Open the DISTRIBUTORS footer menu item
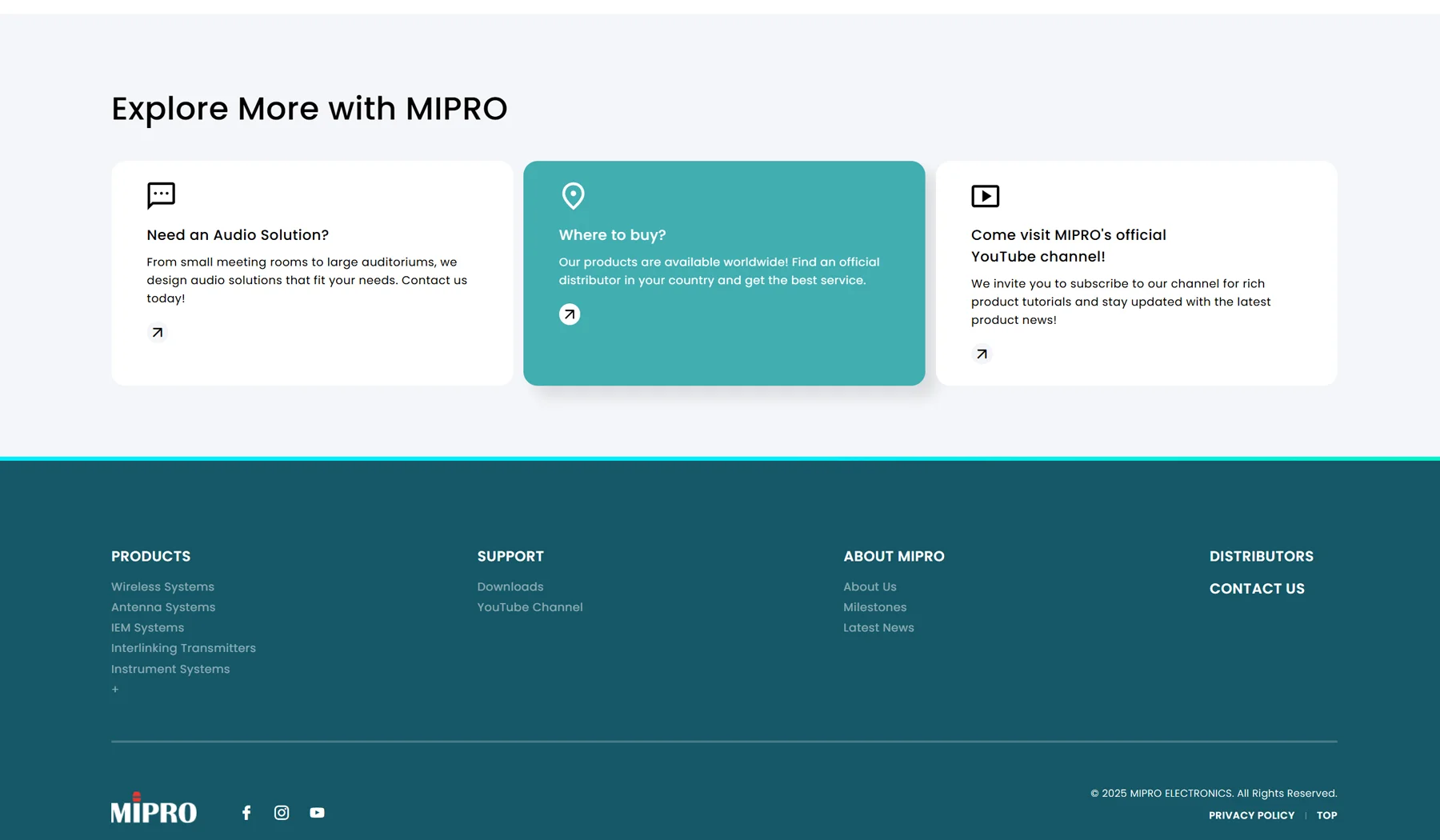The image size is (1440, 840). [x=1261, y=557]
